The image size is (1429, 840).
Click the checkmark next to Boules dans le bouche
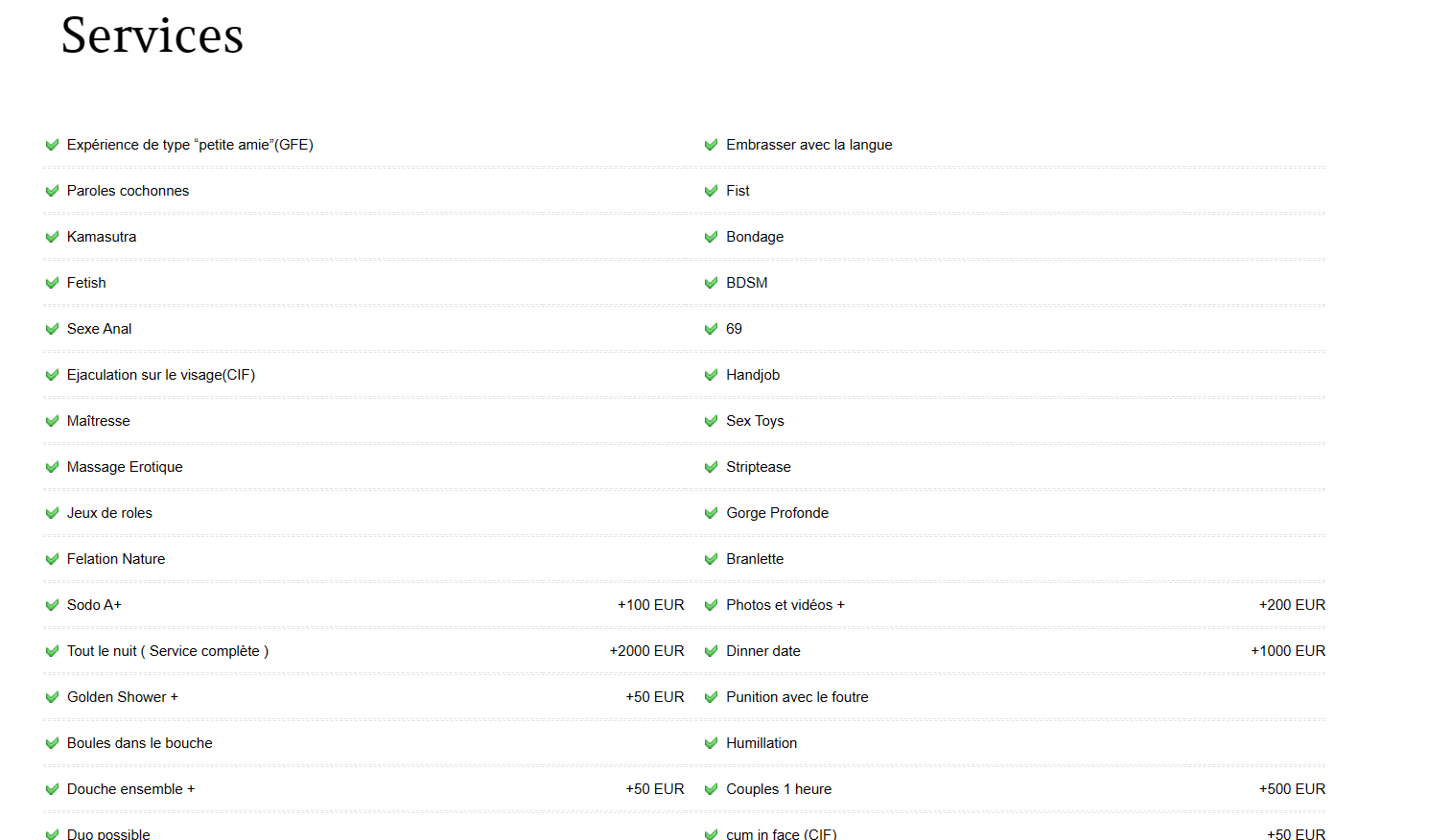tap(53, 743)
